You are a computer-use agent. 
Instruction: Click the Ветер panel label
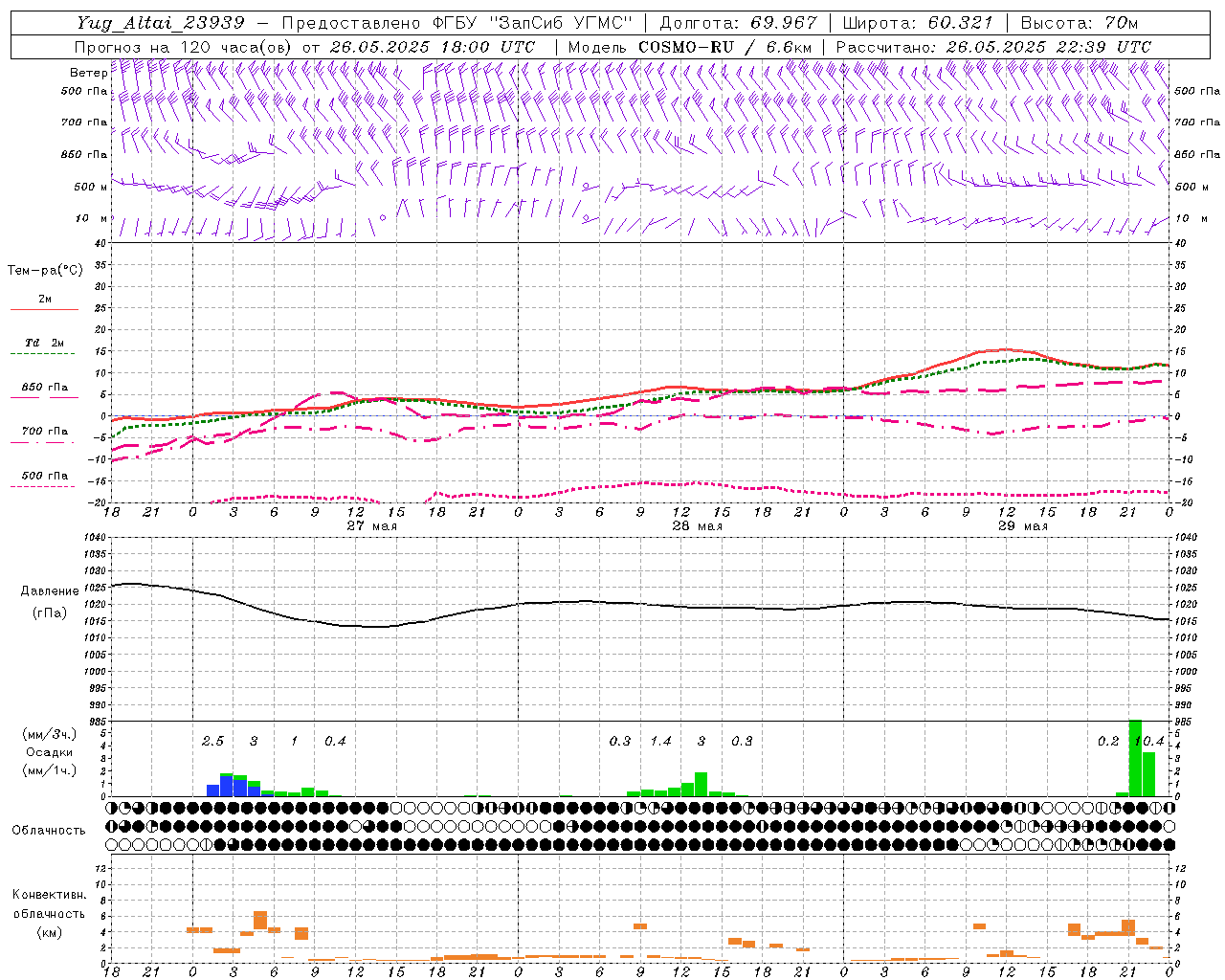point(88,73)
